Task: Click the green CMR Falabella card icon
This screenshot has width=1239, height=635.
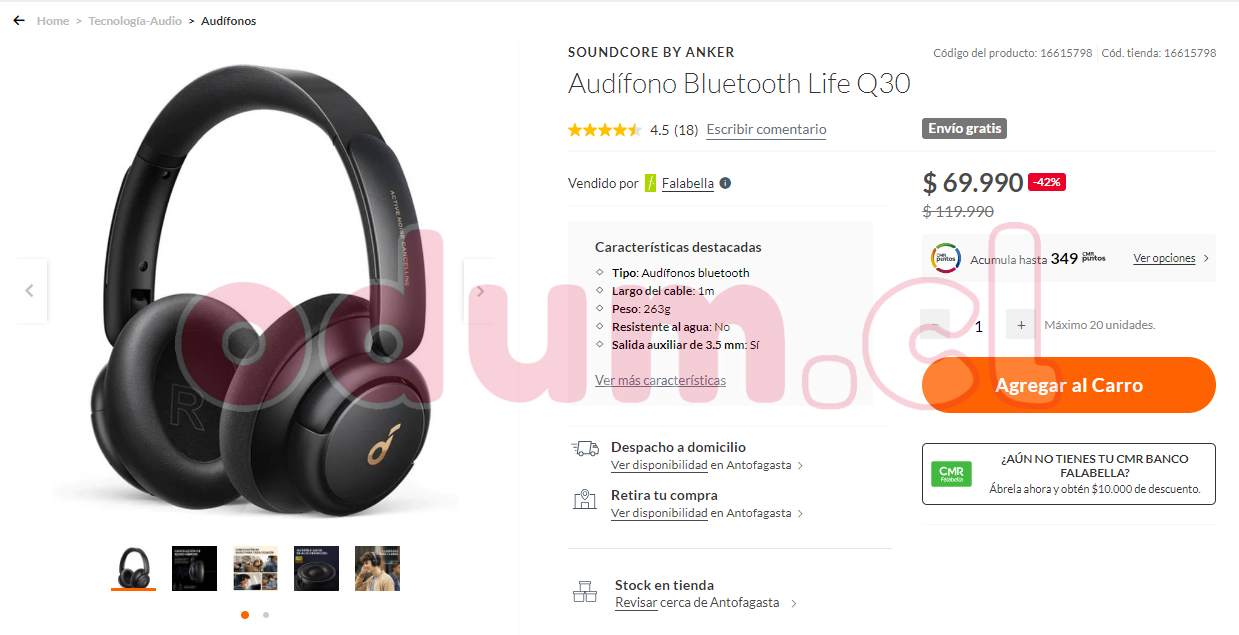Action: pos(951,475)
